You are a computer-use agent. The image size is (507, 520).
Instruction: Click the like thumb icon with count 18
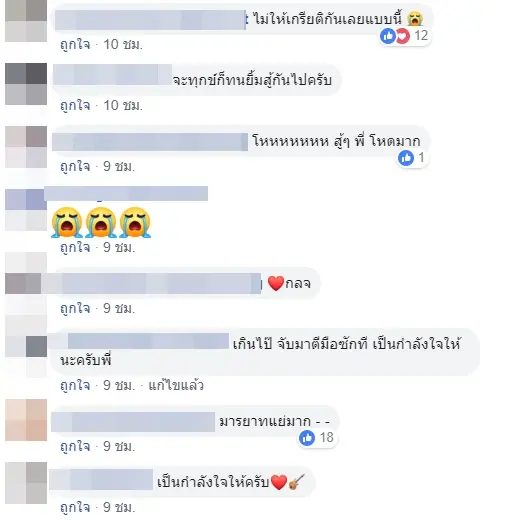point(307,438)
